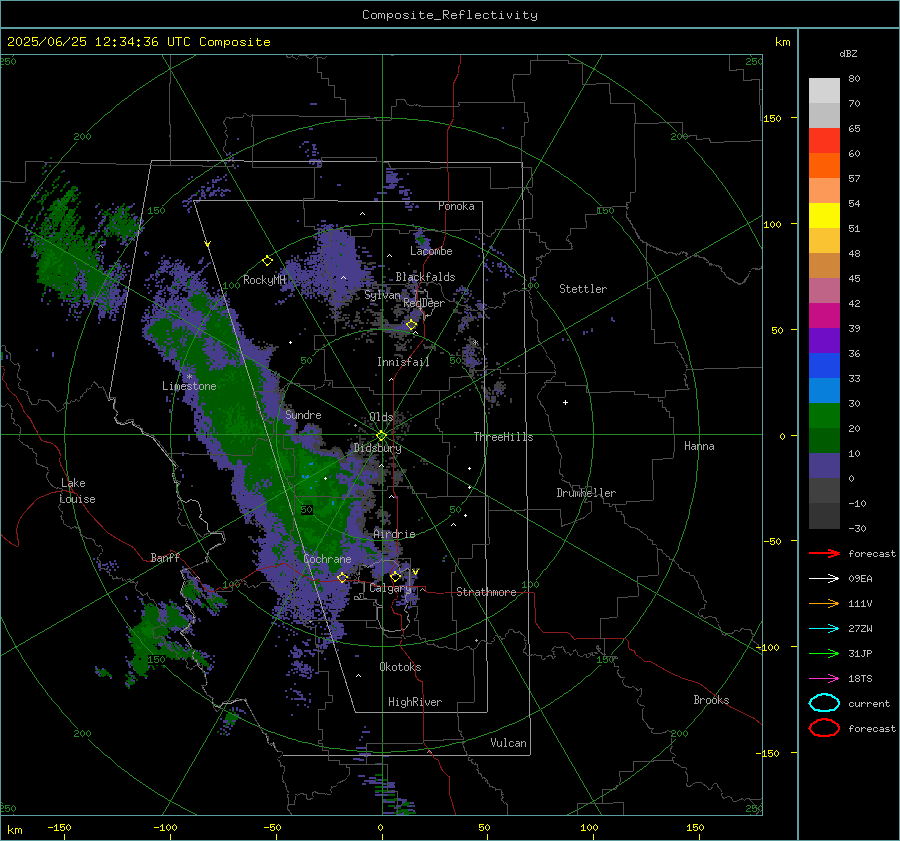Select the orange 111V arrow icon
The image size is (900, 841).
[824, 603]
